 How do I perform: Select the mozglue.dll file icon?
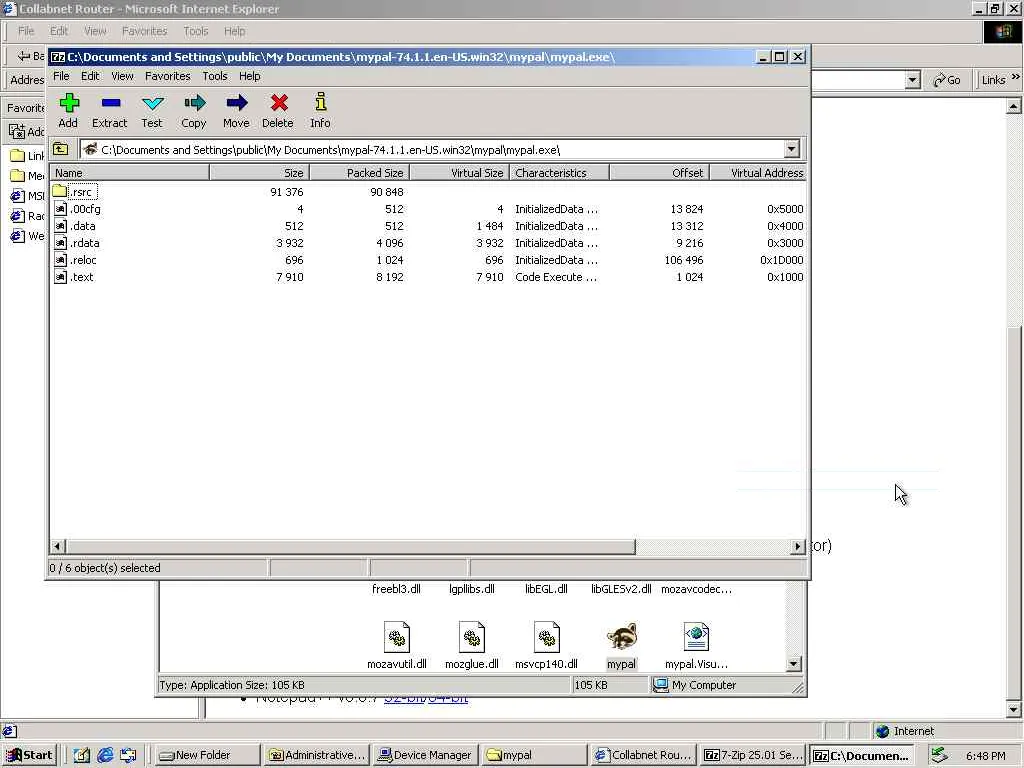click(472, 637)
